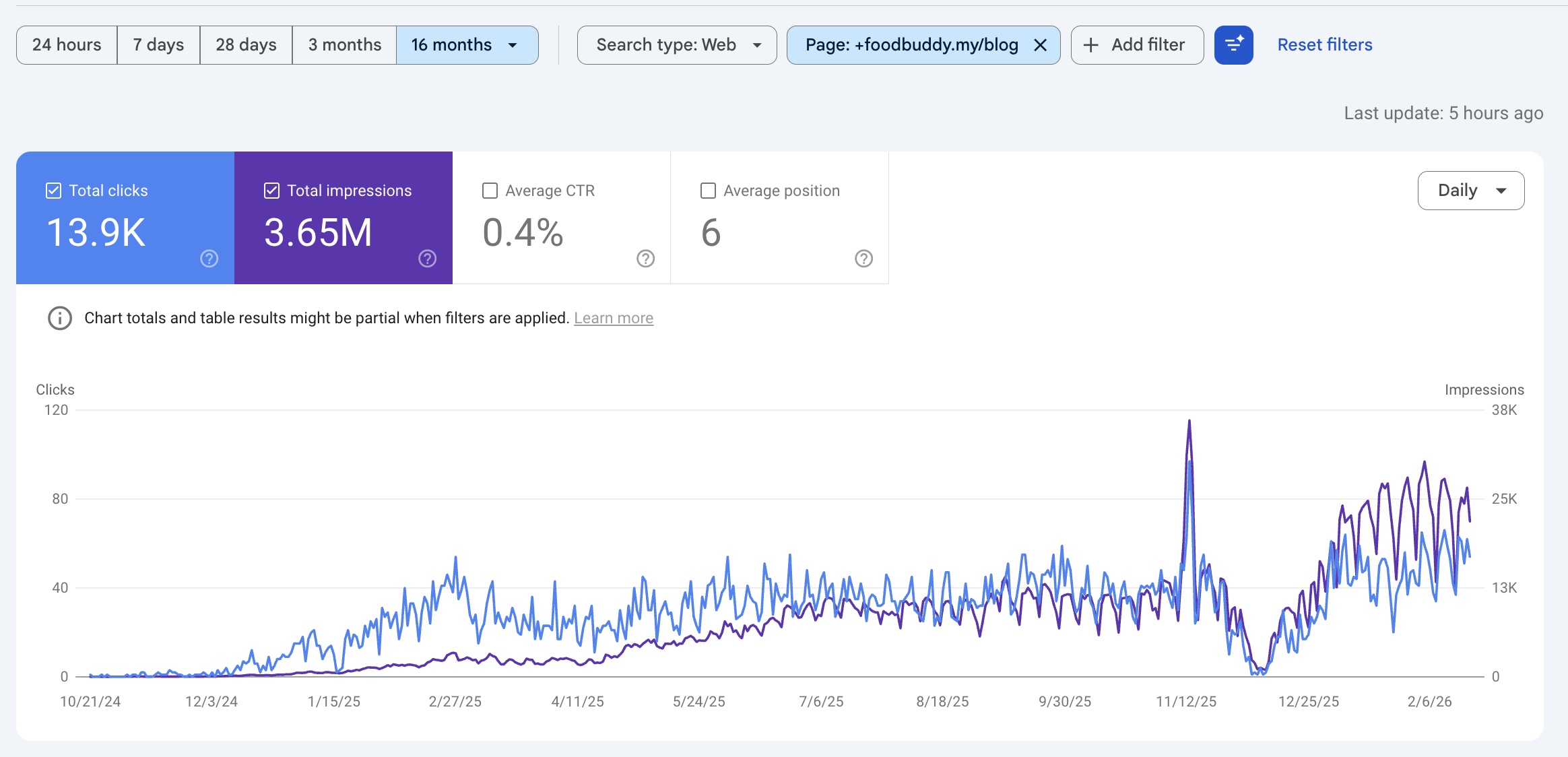1568x757 pixels.
Task: Click the 3.65M total impressions value
Action: 318,233
